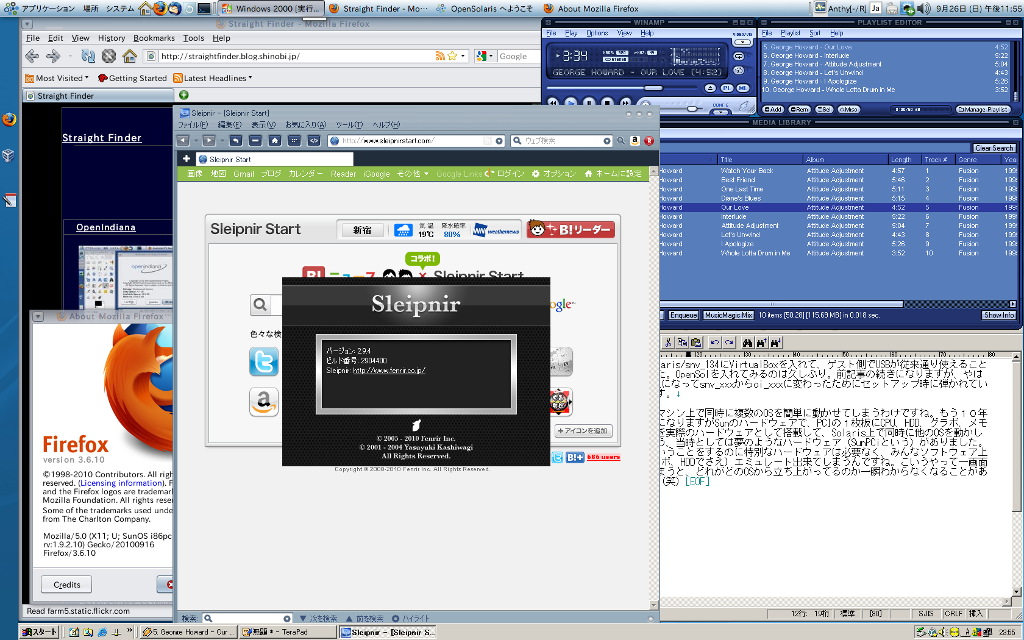Click Credits button in About Firefox
This screenshot has height=640, width=1024.
(x=67, y=584)
